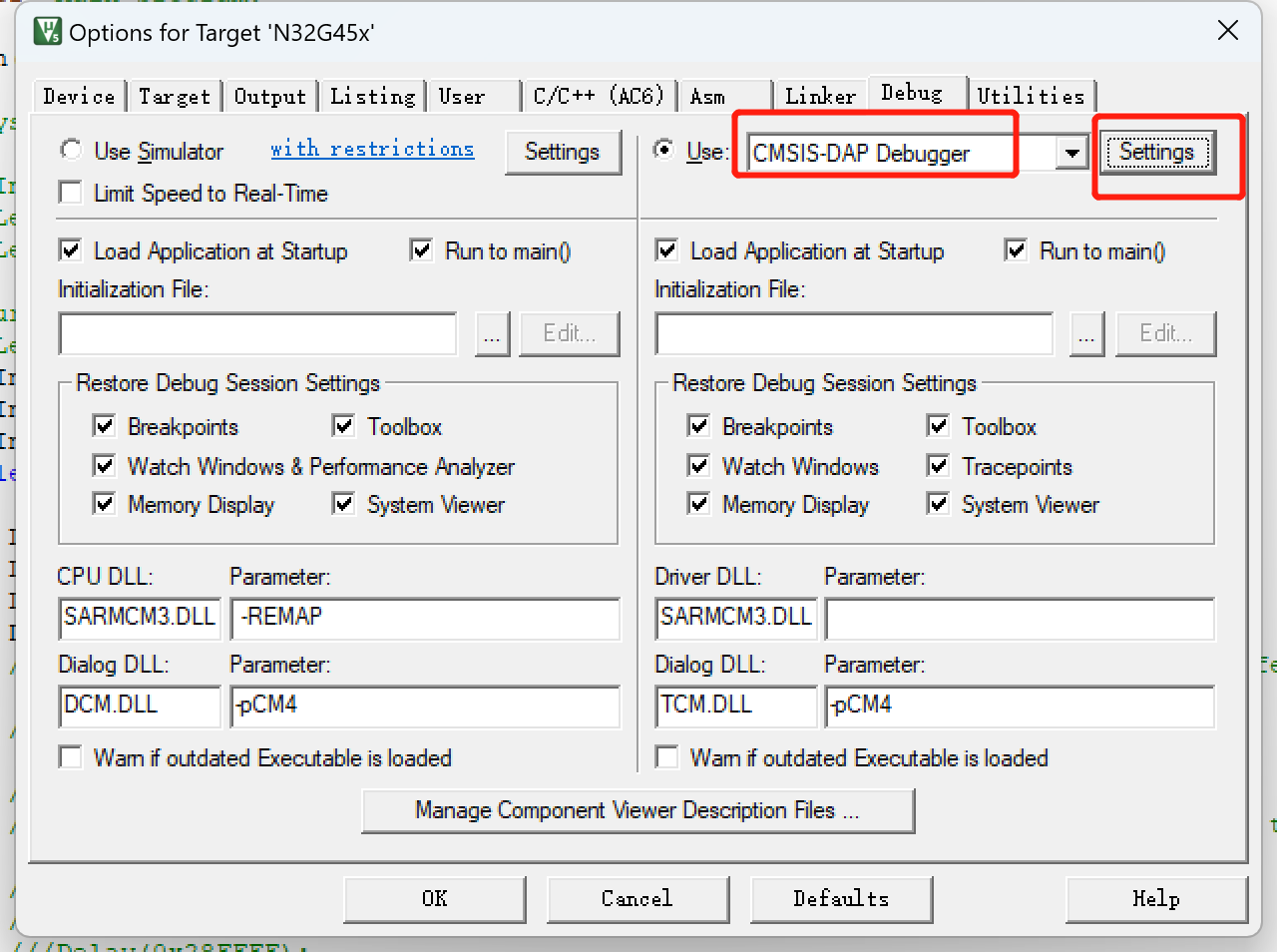
Task: Switch to the Linker tab
Action: 819,96
